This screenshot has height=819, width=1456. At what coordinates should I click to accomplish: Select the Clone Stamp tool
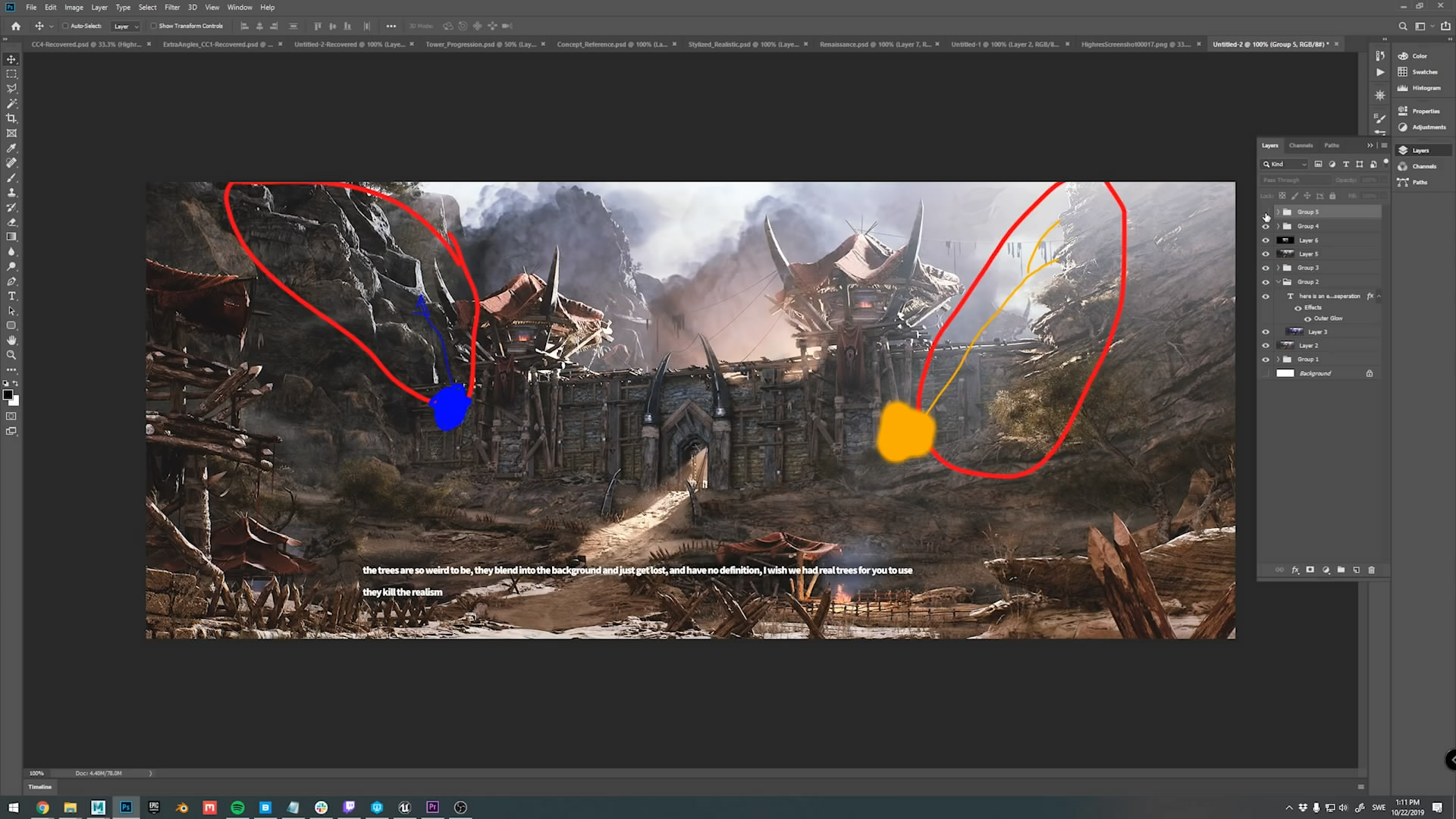[x=11, y=193]
